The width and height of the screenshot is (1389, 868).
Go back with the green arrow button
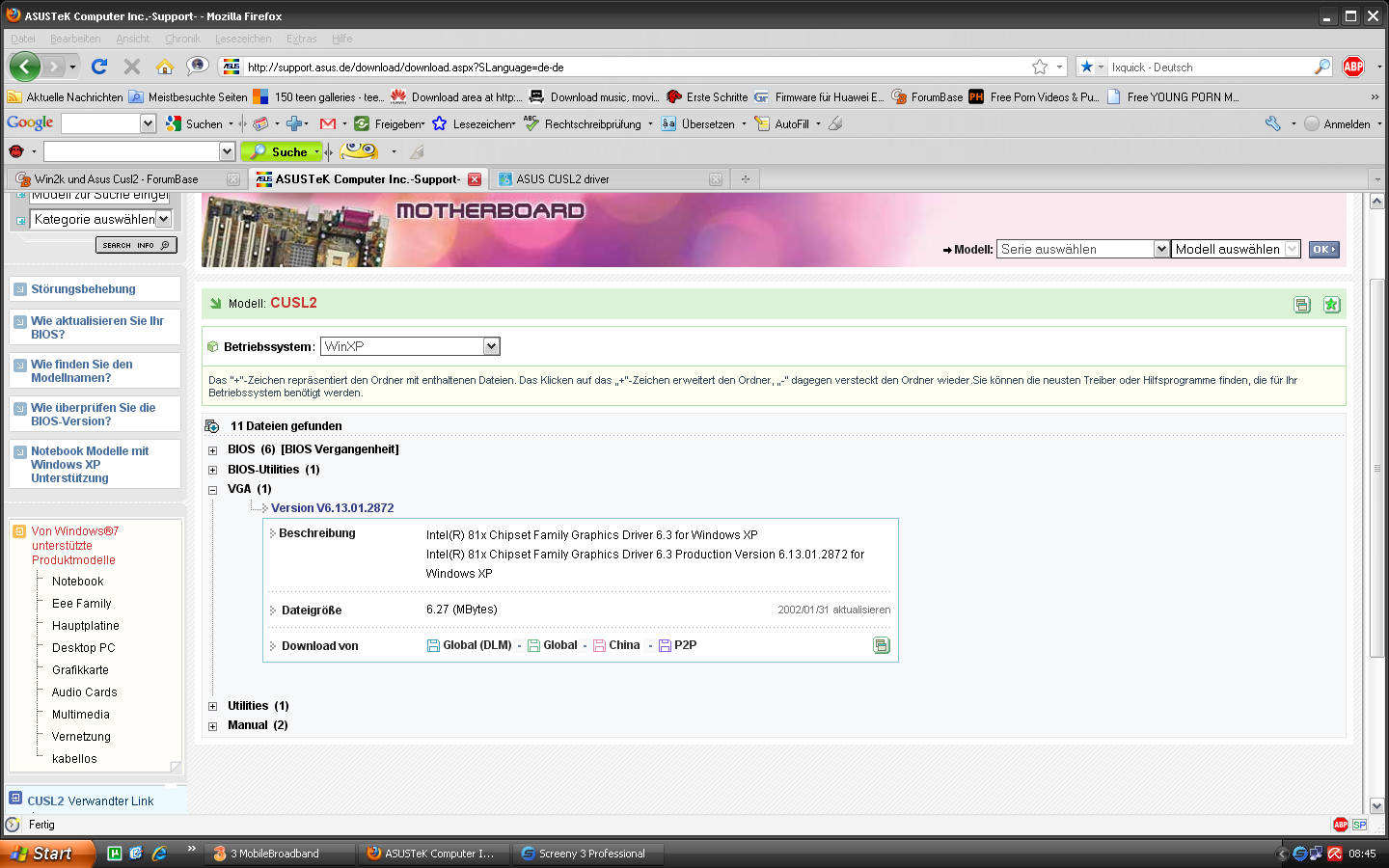[x=25, y=67]
